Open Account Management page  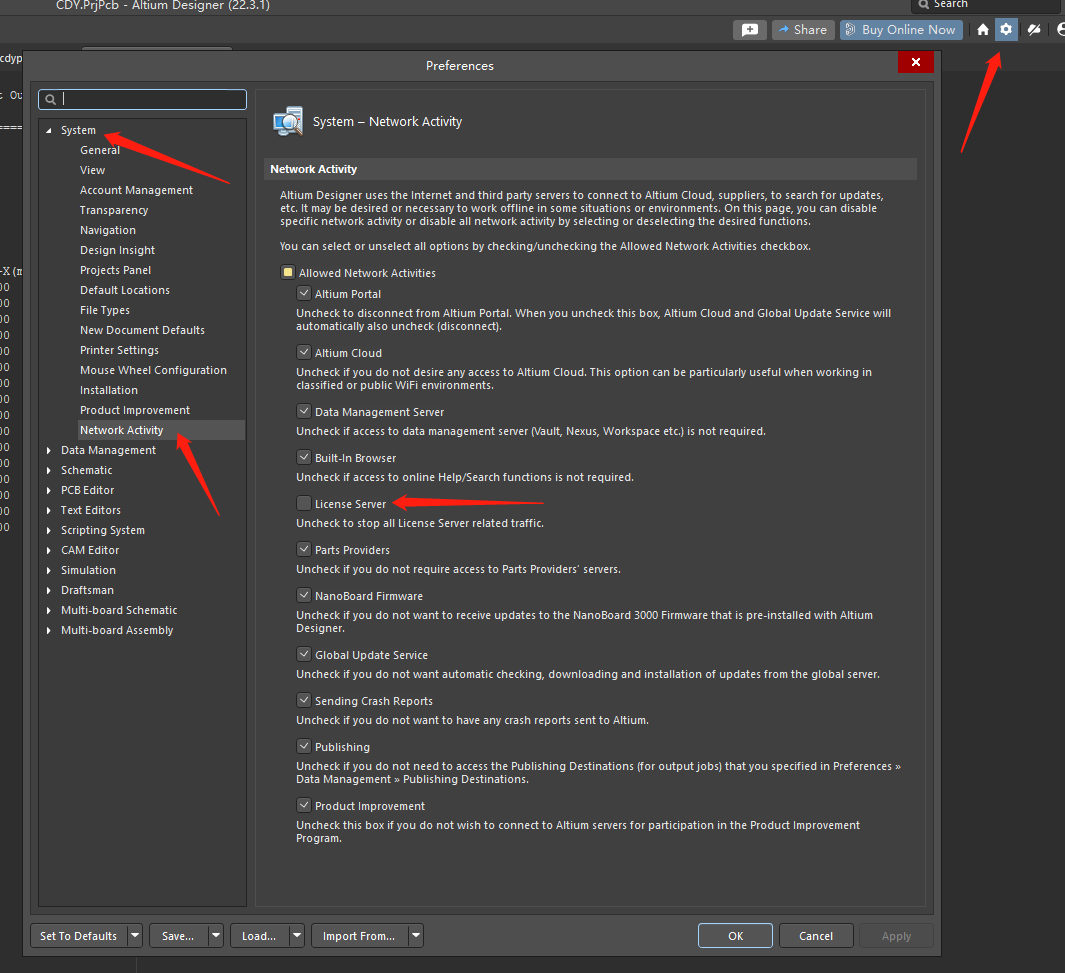point(137,190)
